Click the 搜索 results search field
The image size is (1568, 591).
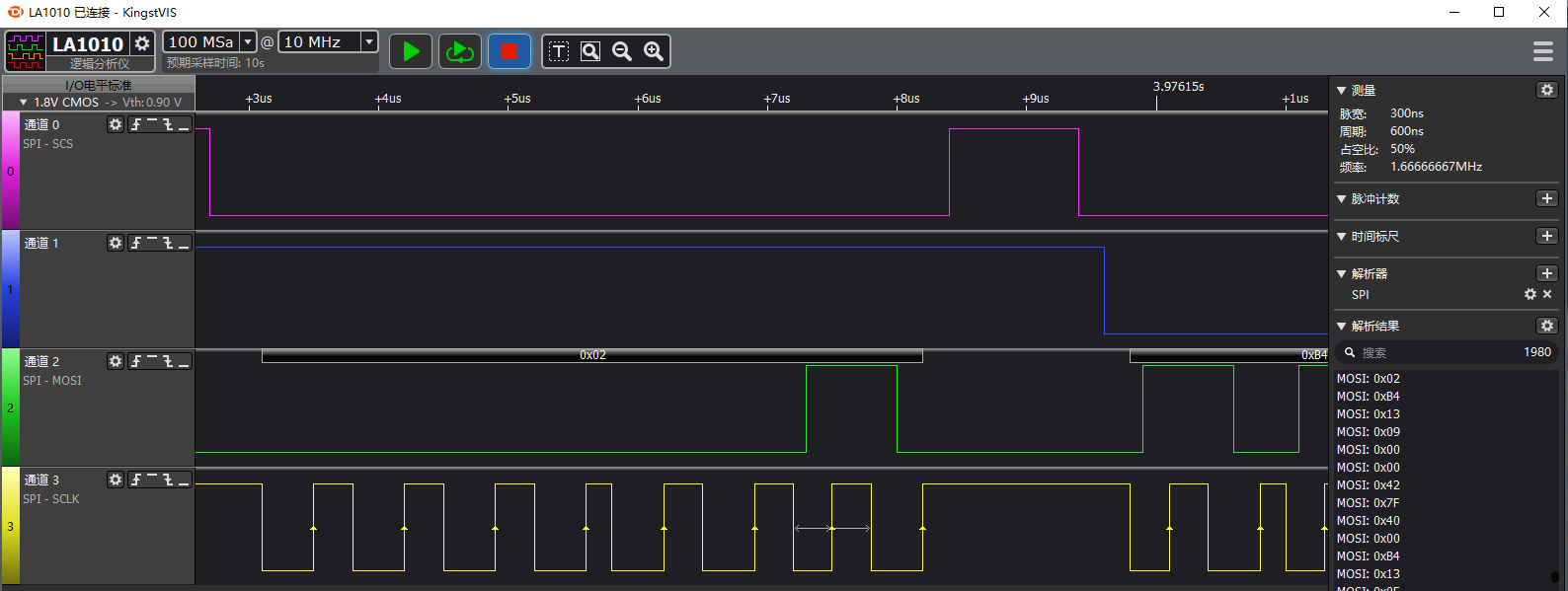(1446, 352)
